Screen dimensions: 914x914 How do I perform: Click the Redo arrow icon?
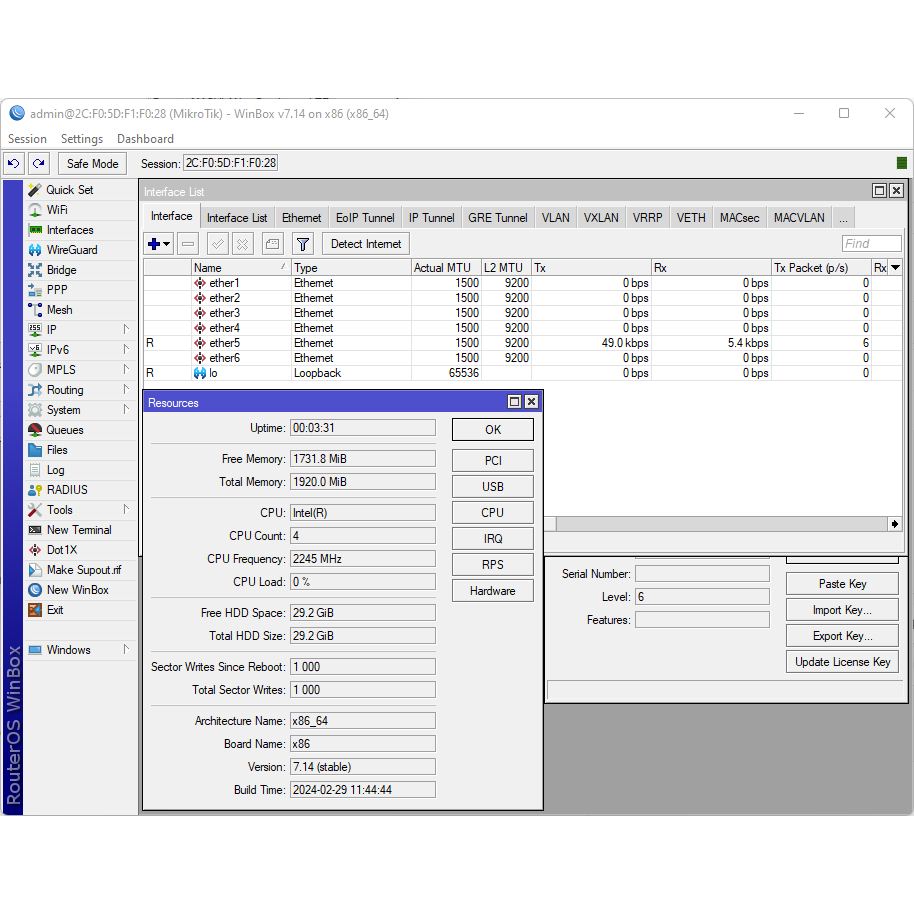(38, 163)
